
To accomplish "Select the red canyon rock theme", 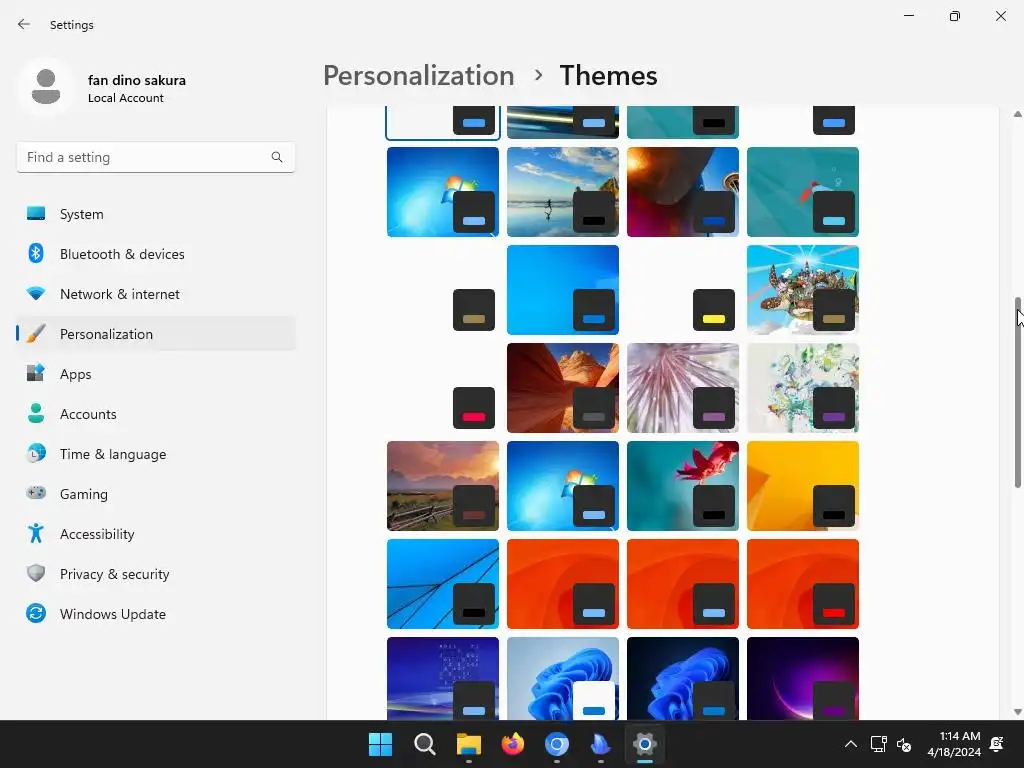I will tap(562, 388).
